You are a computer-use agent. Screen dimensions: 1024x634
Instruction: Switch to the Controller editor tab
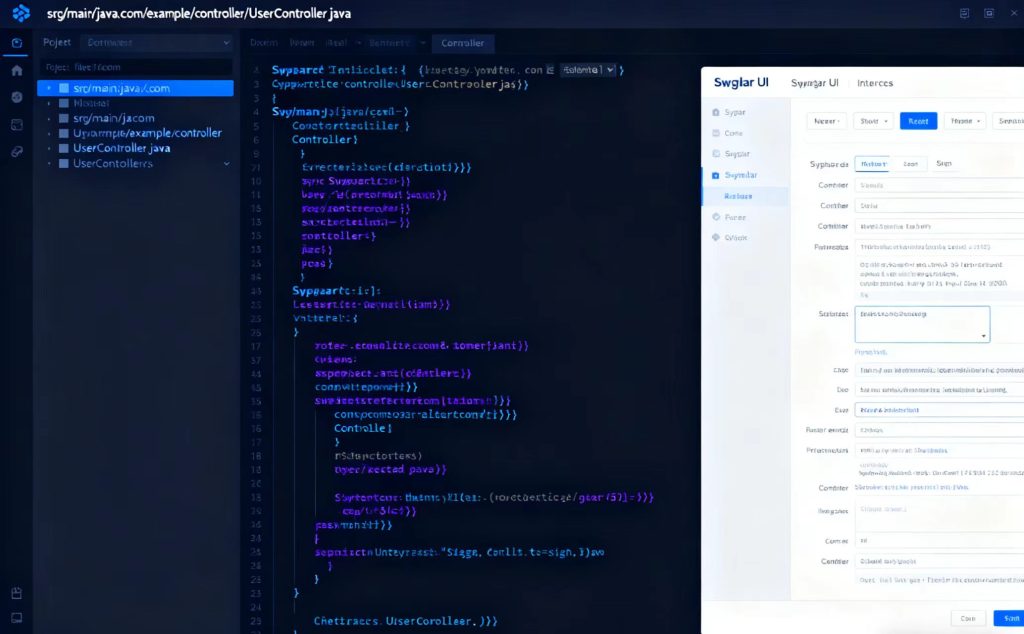(x=462, y=43)
